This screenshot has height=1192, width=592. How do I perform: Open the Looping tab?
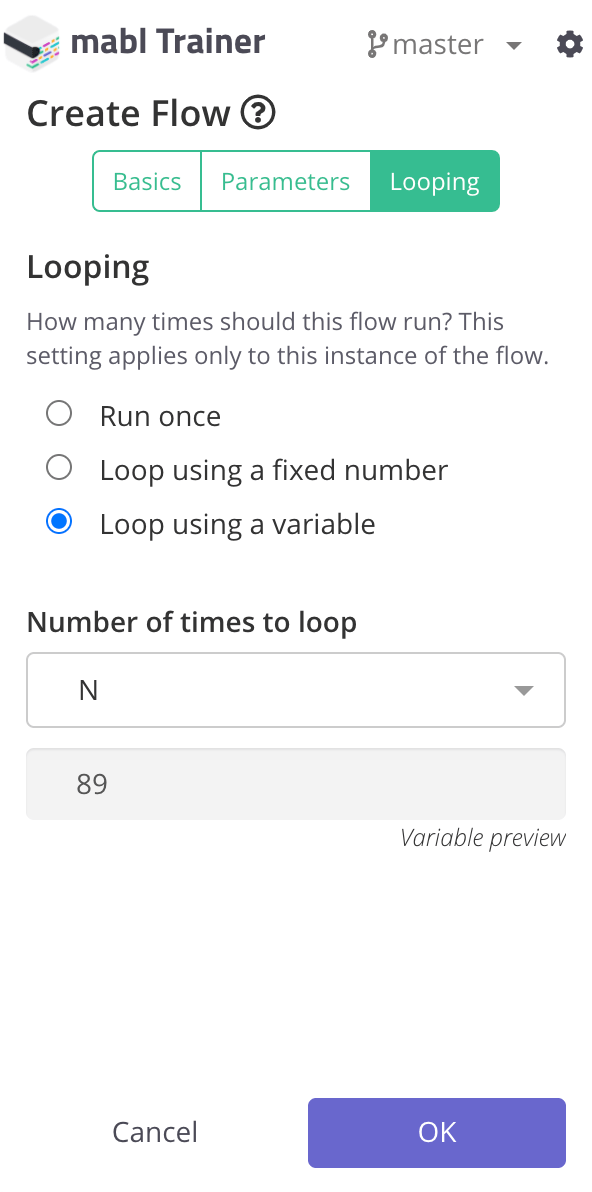(x=435, y=181)
